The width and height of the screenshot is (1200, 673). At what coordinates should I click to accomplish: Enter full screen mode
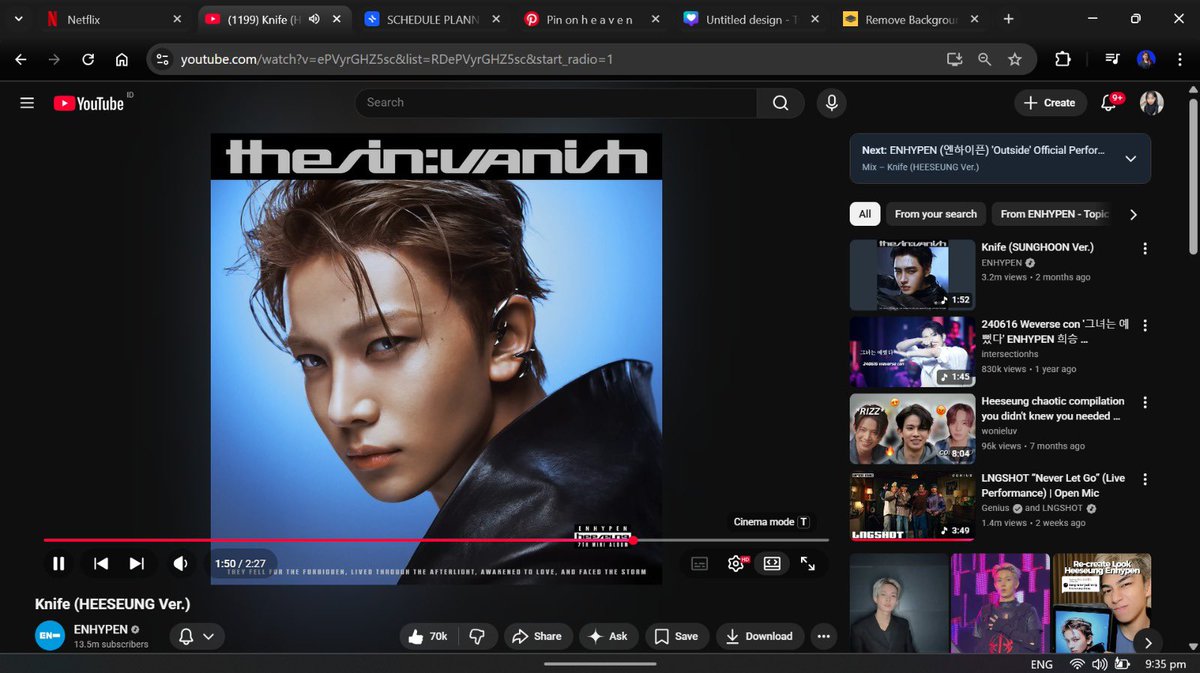pyautogui.click(x=808, y=564)
